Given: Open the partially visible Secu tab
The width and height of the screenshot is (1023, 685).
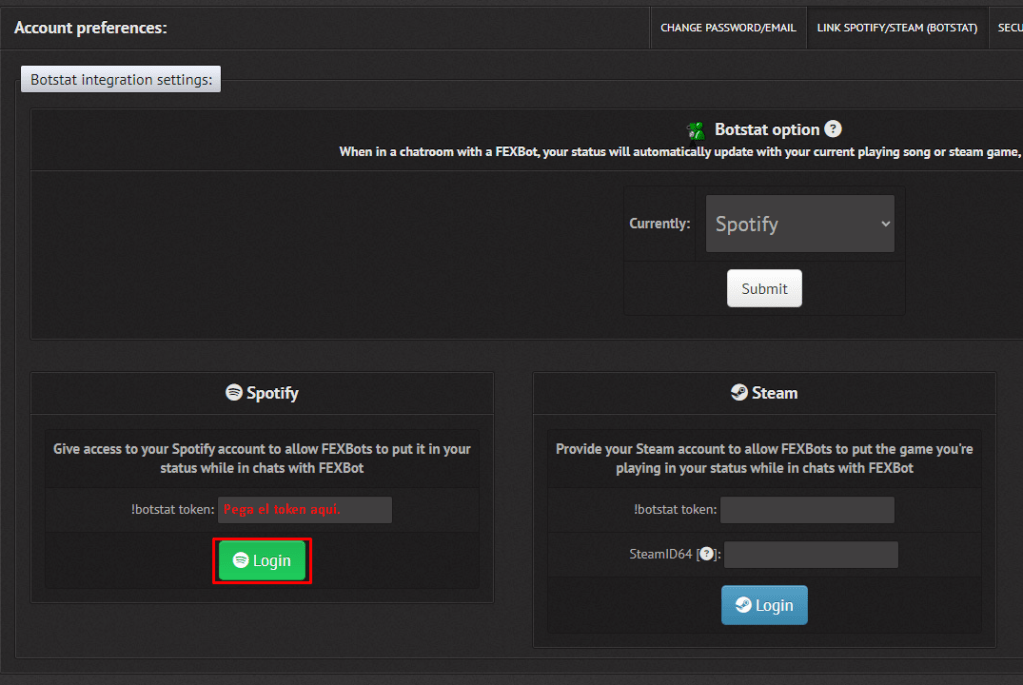Looking at the screenshot, I should tap(1008, 28).
